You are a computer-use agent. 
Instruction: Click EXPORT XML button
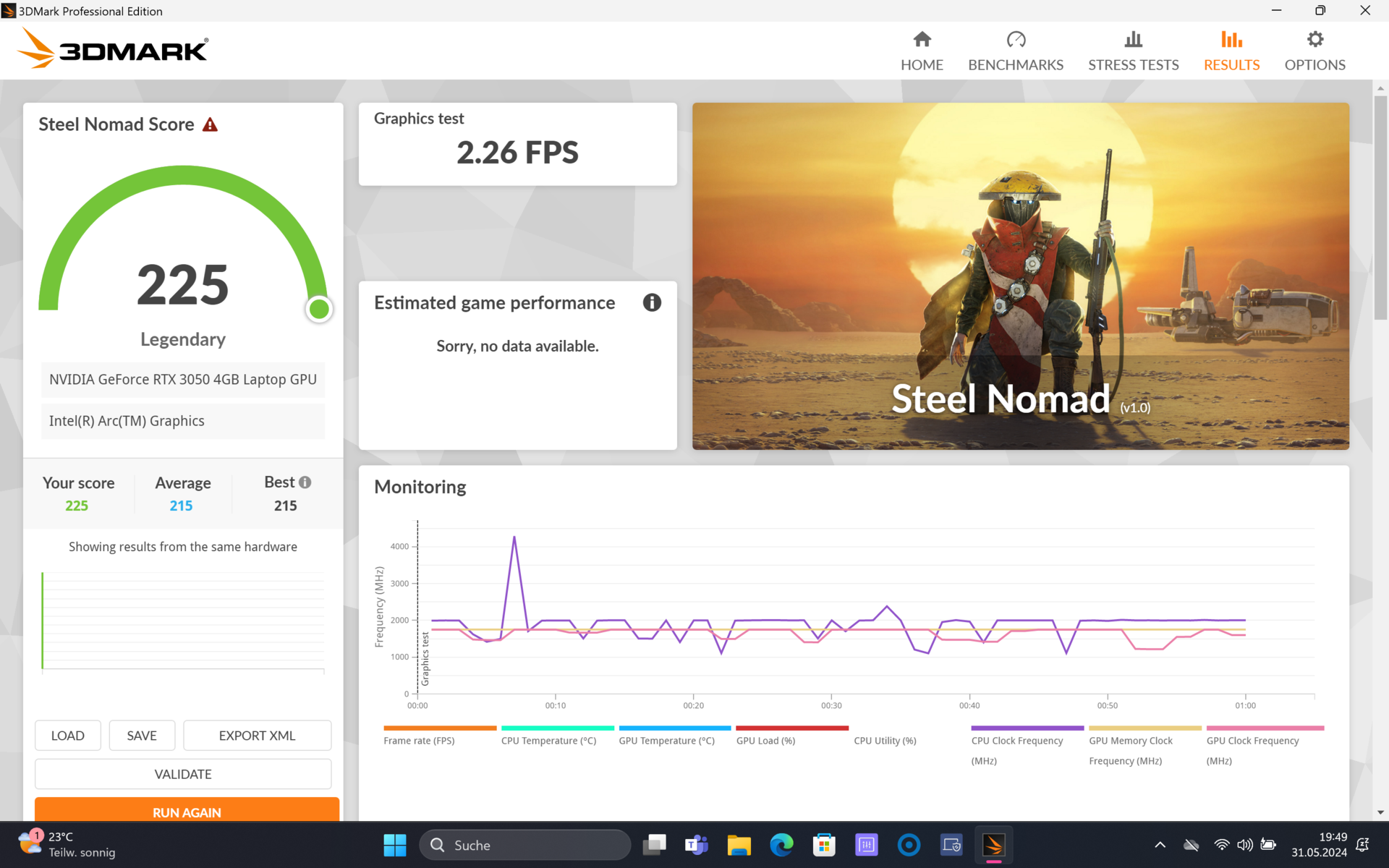pos(257,736)
